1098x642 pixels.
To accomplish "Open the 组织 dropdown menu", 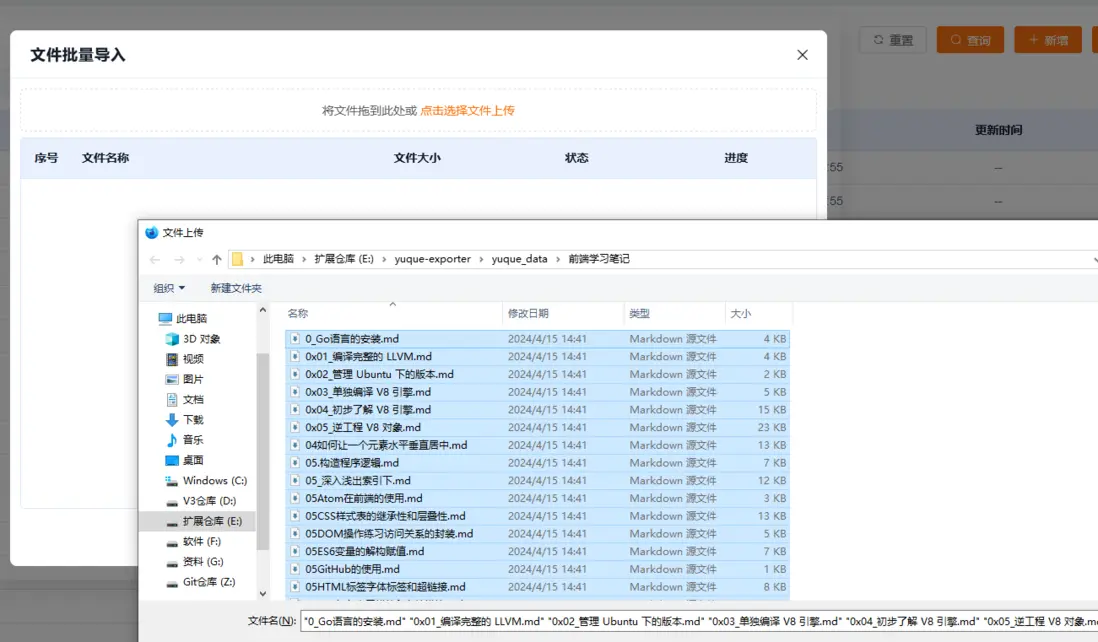I will point(168,288).
